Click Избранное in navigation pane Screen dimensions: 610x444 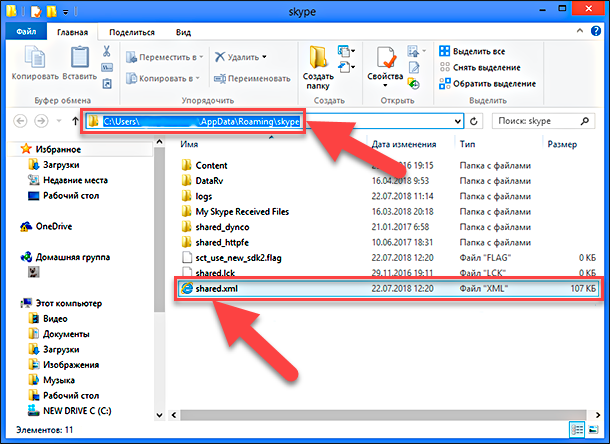point(51,149)
